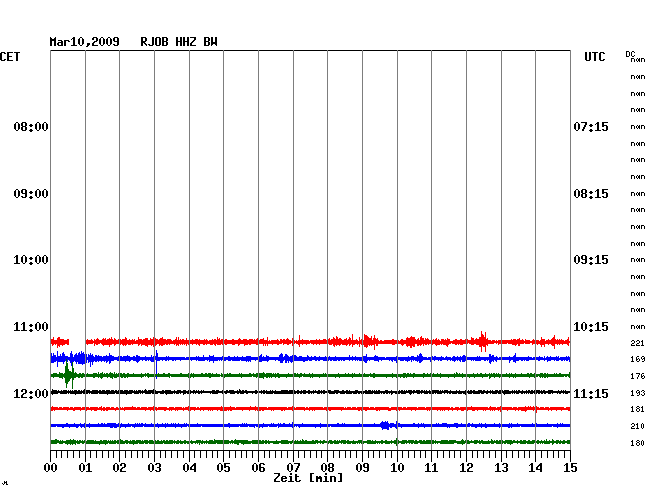Select the 01 minute axis label

coord(85,468)
